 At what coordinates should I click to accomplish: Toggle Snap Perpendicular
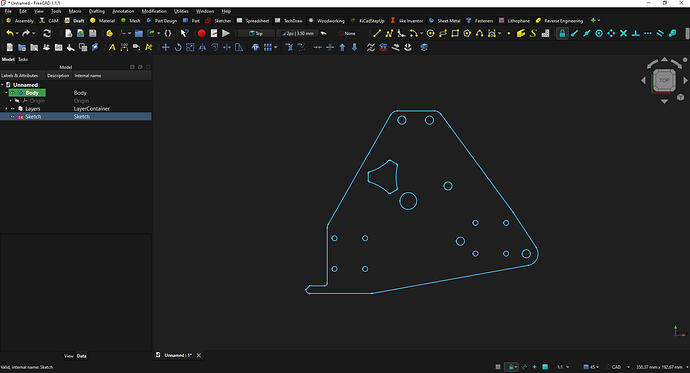(636, 33)
